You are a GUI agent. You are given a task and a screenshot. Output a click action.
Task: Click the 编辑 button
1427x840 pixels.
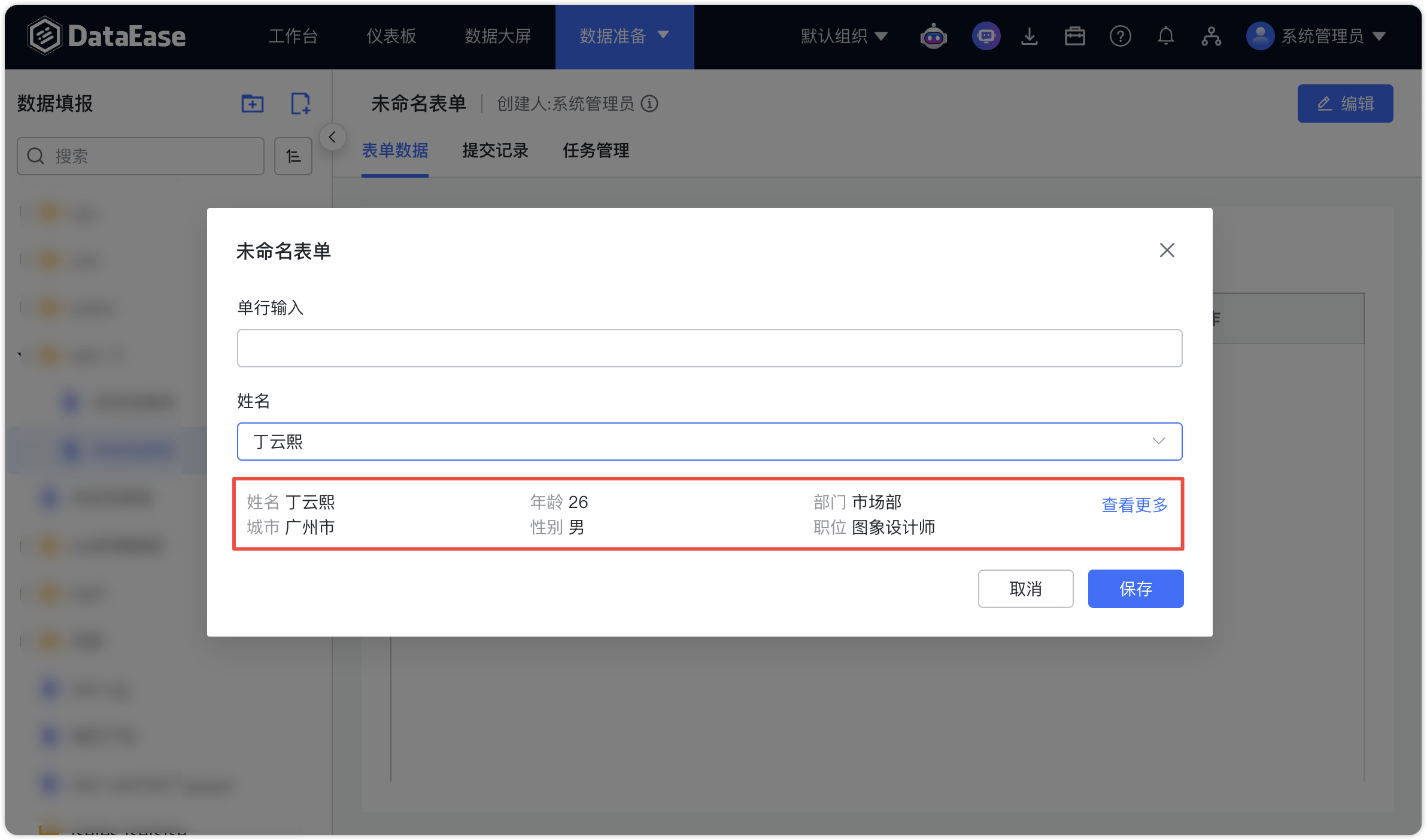1346,104
